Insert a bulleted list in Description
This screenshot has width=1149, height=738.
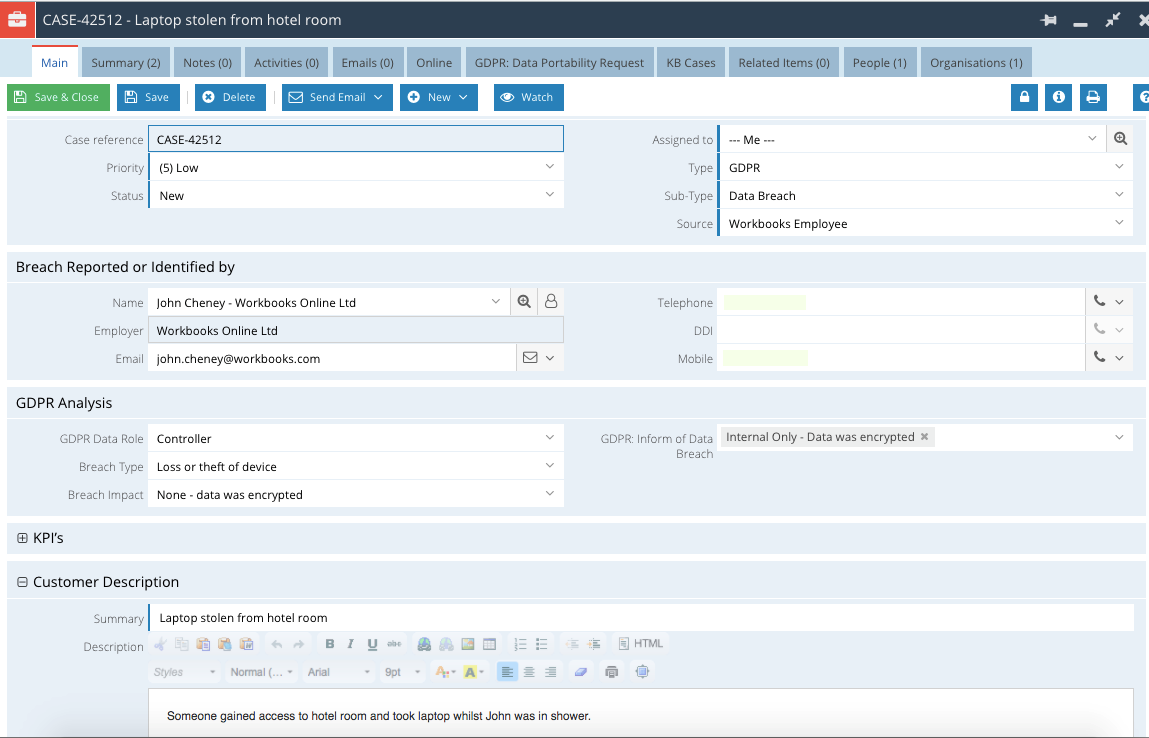click(x=542, y=644)
